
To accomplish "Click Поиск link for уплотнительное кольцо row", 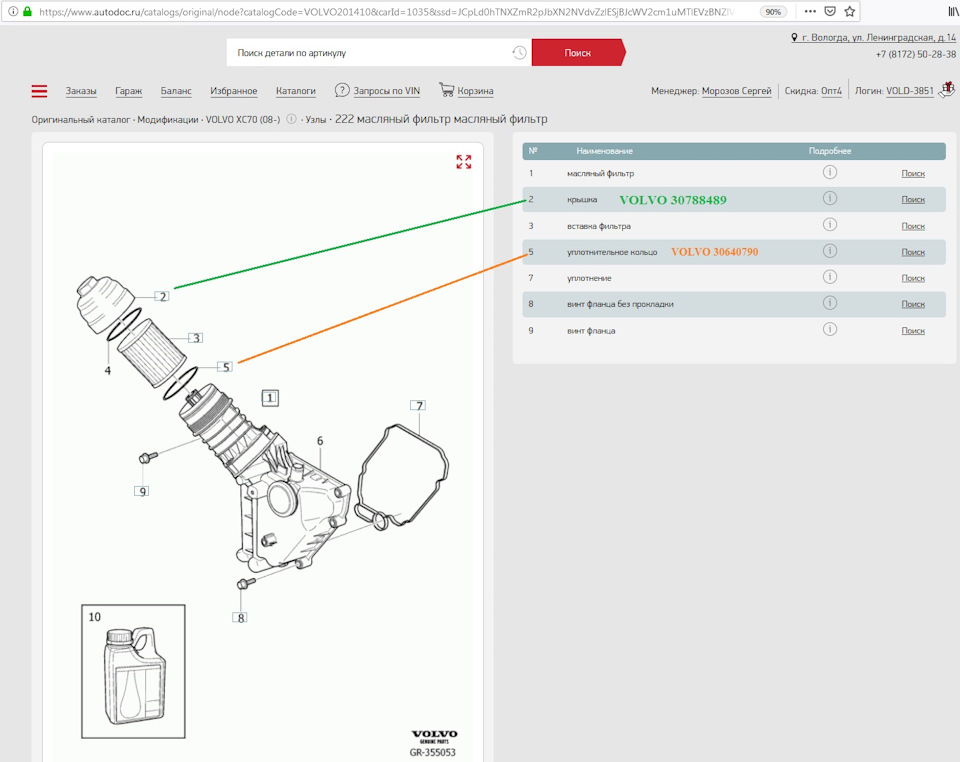I will [x=913, y=252].
